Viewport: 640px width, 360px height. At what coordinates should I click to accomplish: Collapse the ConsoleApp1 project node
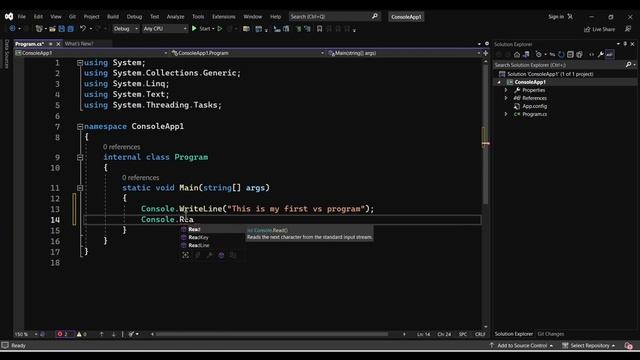tap(499, 82)
